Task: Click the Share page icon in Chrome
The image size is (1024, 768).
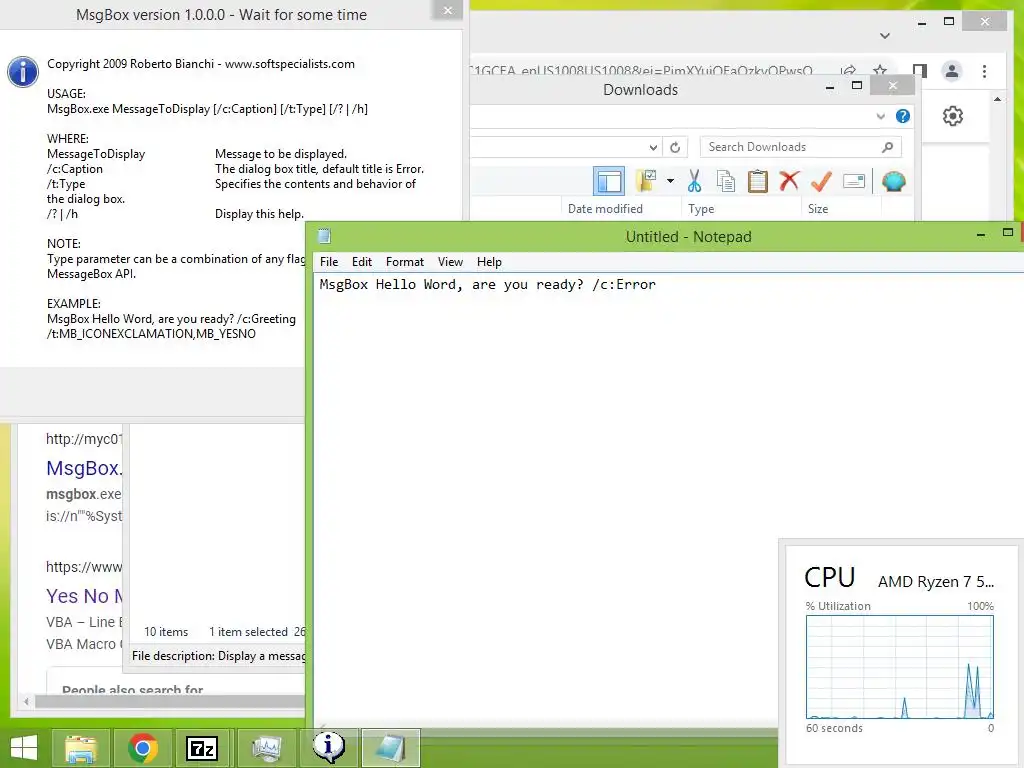Action: click(848, 71)
